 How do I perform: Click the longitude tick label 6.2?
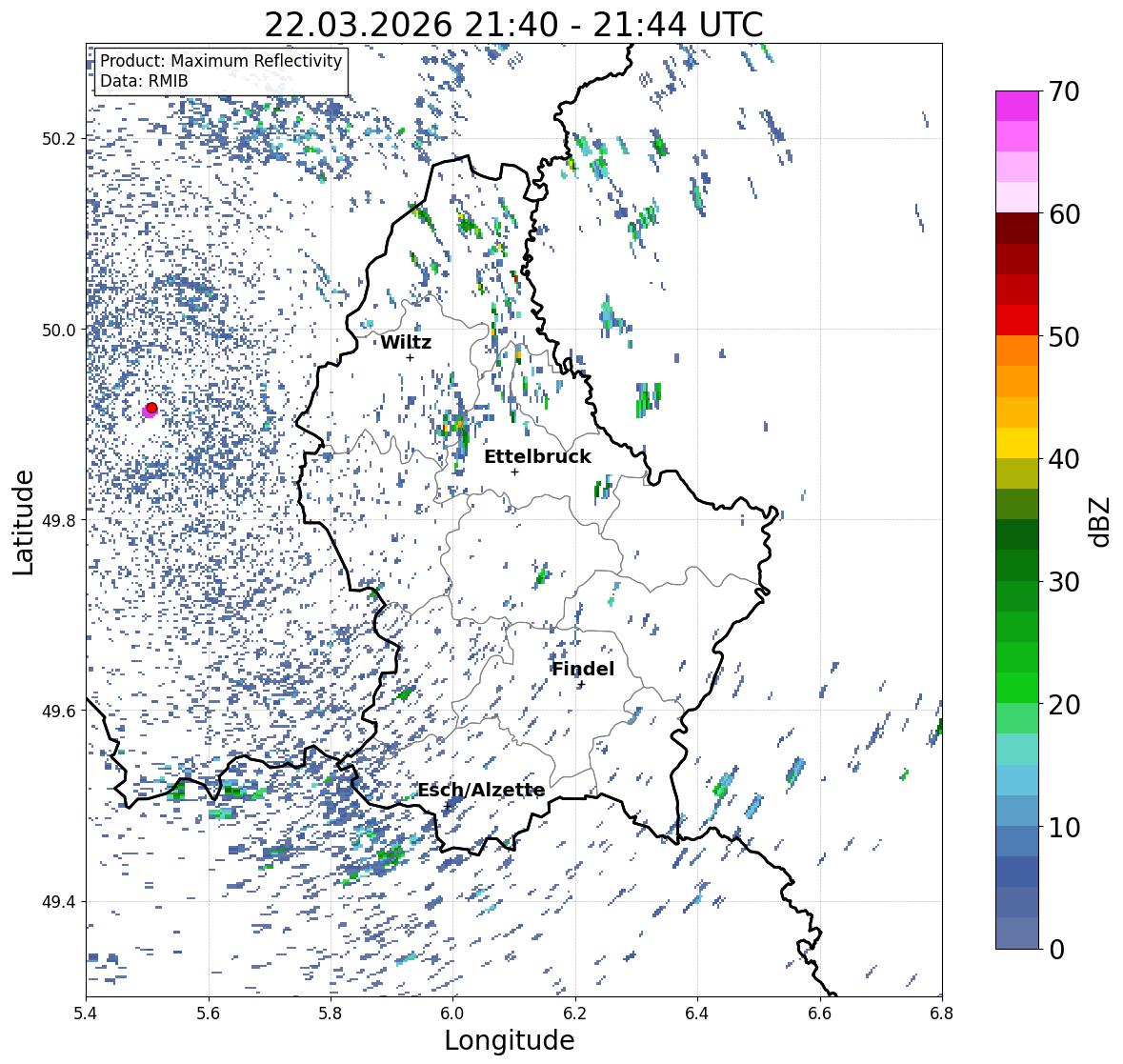coord(575,1014)
